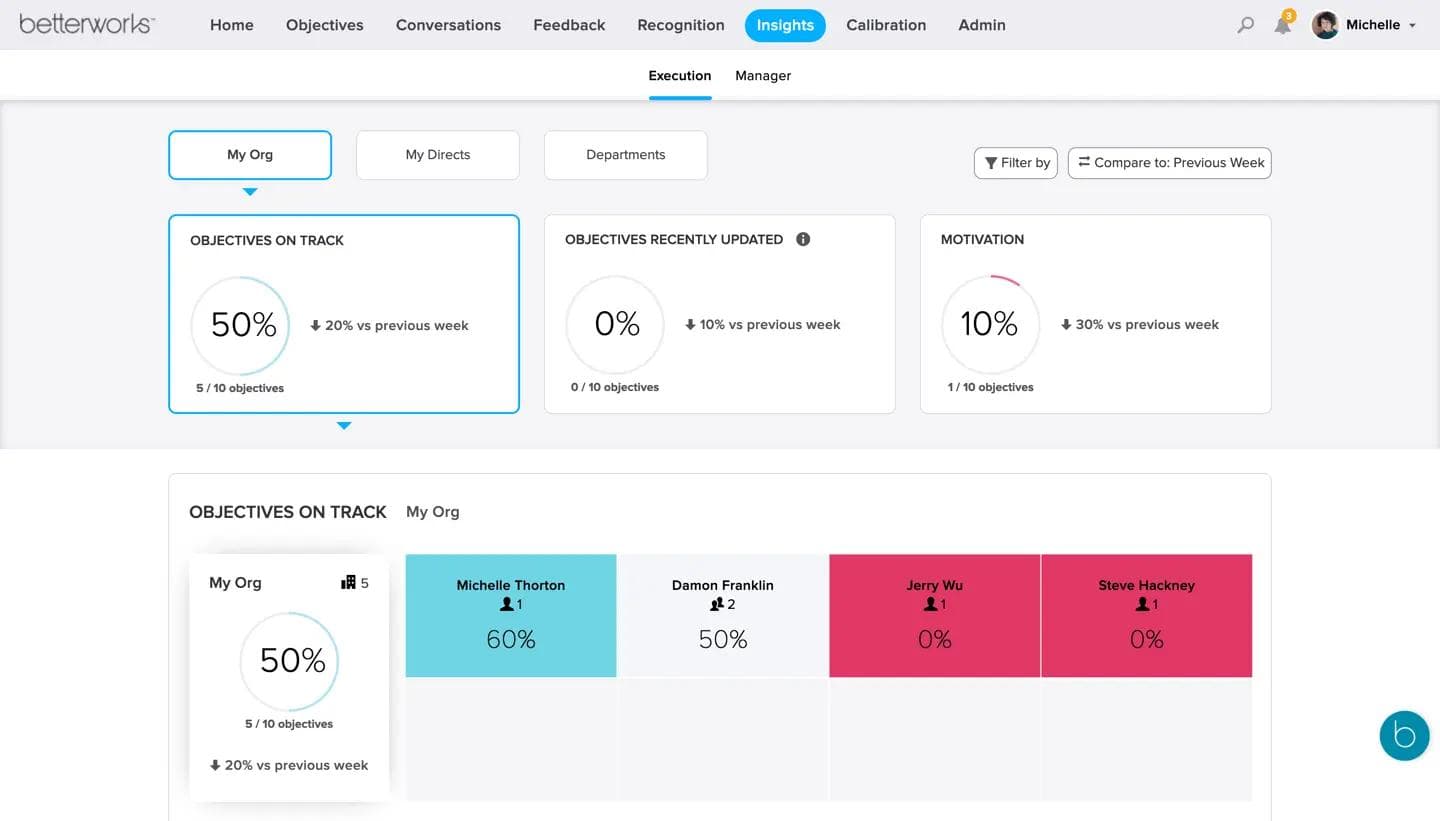
Task: Expand the Objectives On Track card details
Action: click(344, 425)
